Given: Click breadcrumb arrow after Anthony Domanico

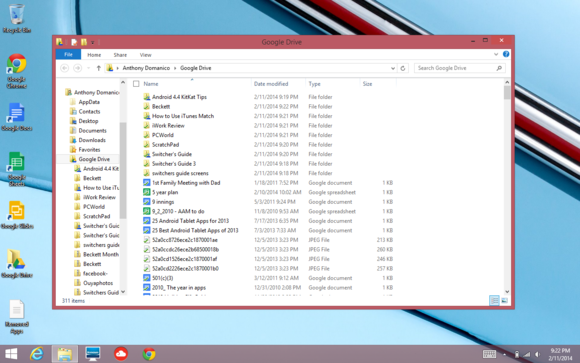Looking at the screenshot, I should pyautogui.click(x=175, y=68).
